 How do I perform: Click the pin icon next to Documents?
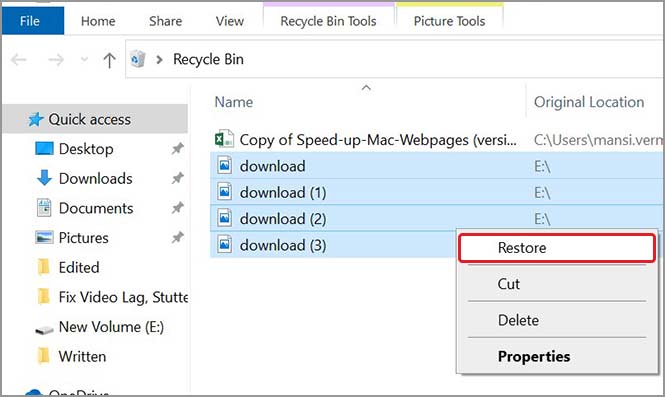click(x=177, y=208)
